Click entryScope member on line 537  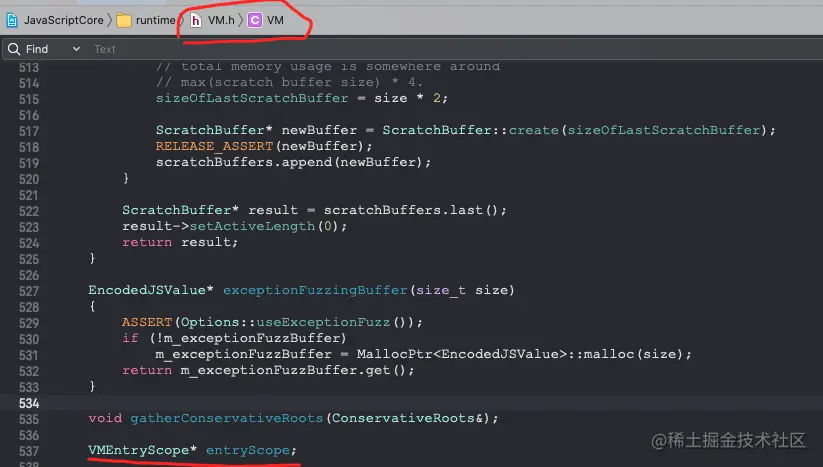(x=248, y=450)
